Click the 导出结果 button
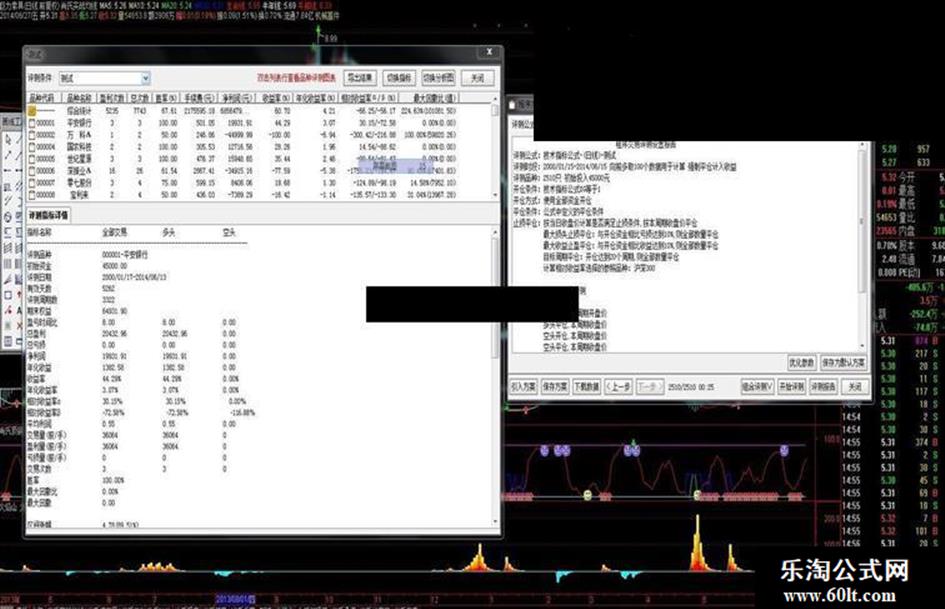The width and height of the screenshot is (945, 609). (x=360, y=78)
